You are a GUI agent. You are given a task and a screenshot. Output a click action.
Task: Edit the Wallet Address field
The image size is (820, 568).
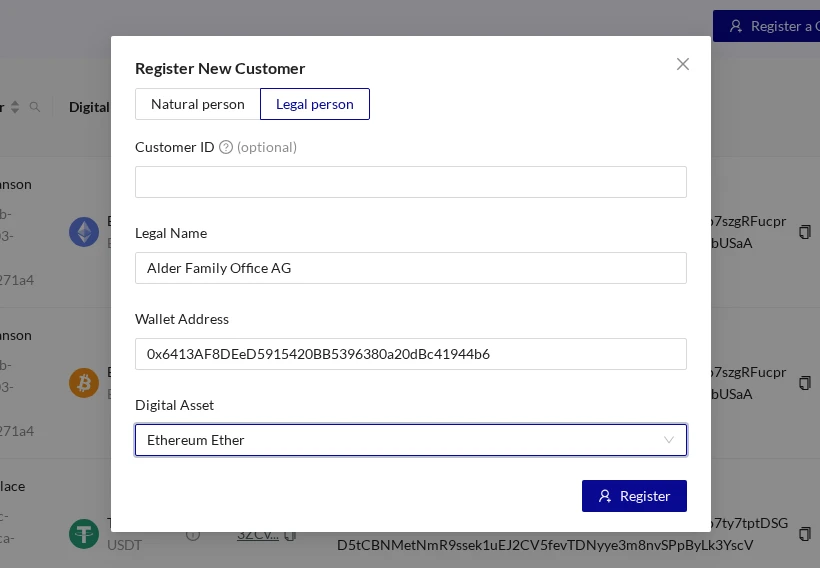pyautogui.click(x=411, y=354)
